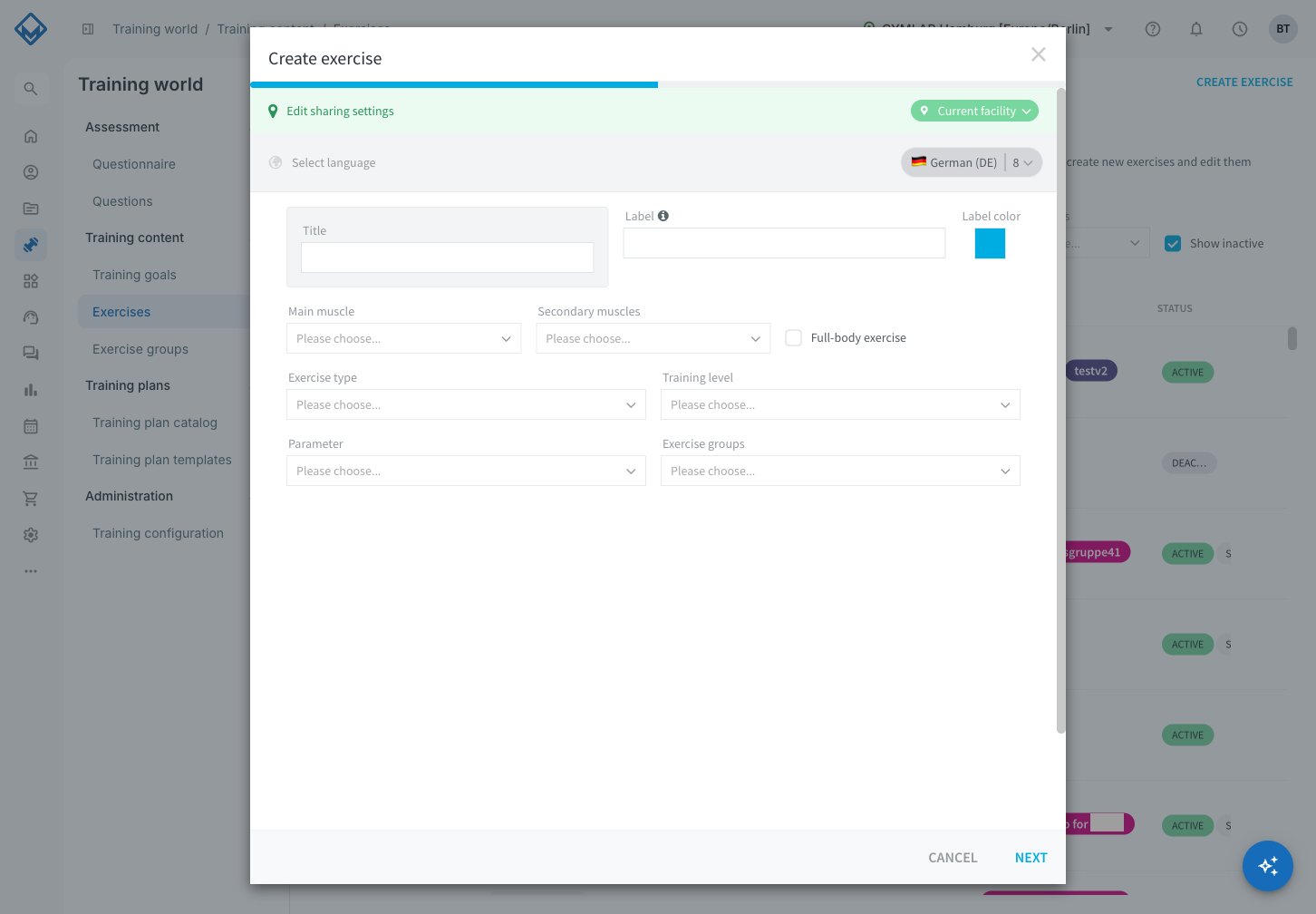Screen dimensions: 1316x914
Task: Go to Training goals in the side menu
Action: [134, 275]
